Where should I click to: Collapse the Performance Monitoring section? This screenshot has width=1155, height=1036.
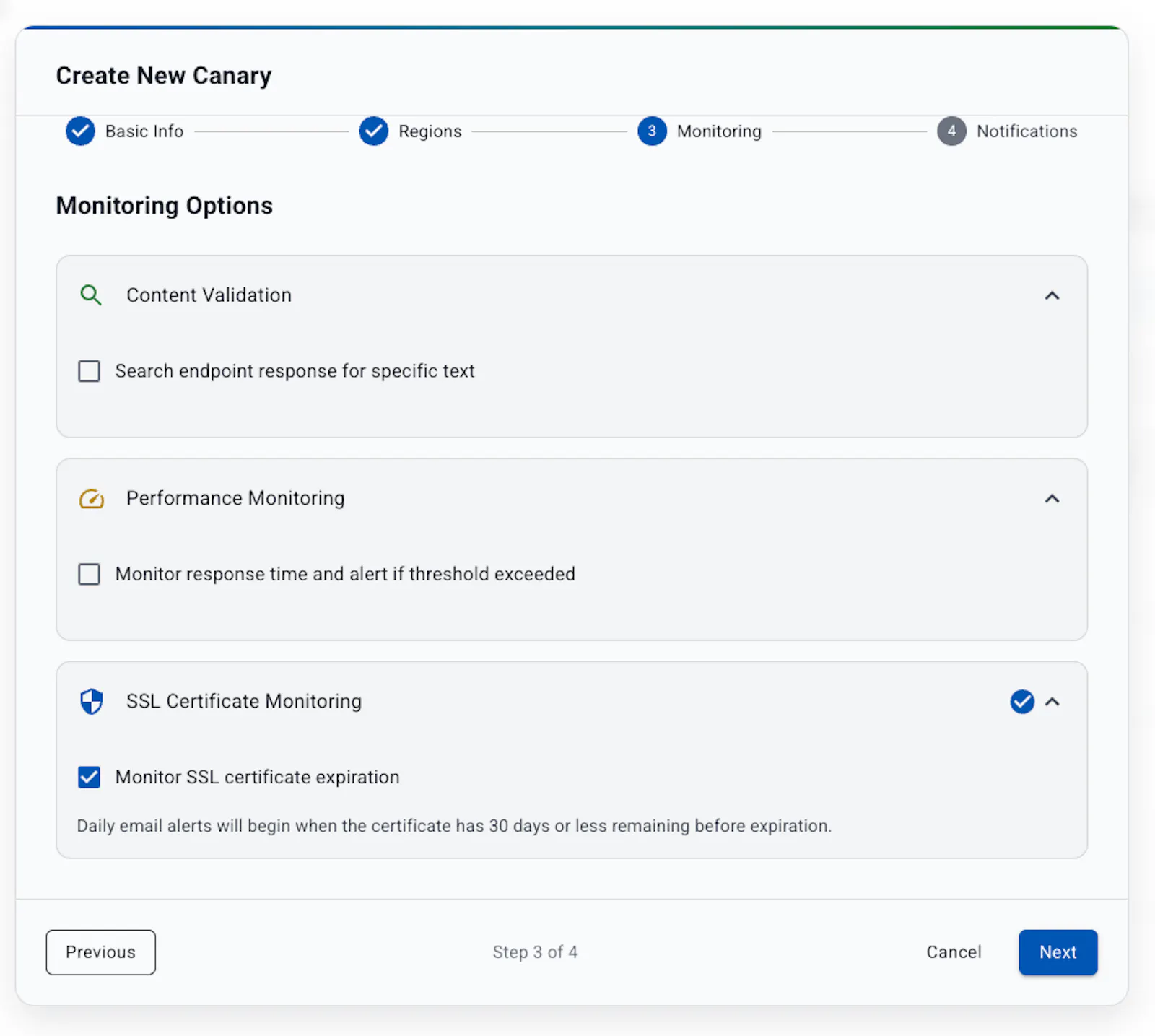(x=1052, y=499)
